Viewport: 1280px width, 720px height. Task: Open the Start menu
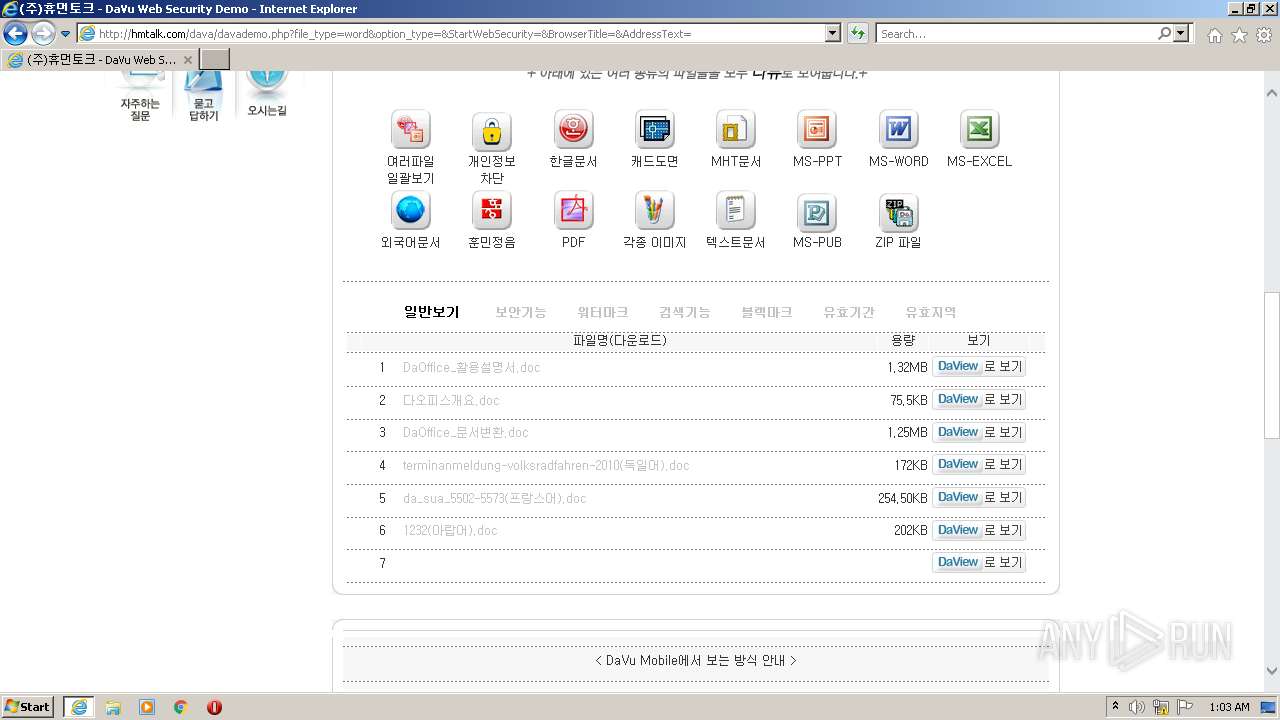(x=27, y=707)
